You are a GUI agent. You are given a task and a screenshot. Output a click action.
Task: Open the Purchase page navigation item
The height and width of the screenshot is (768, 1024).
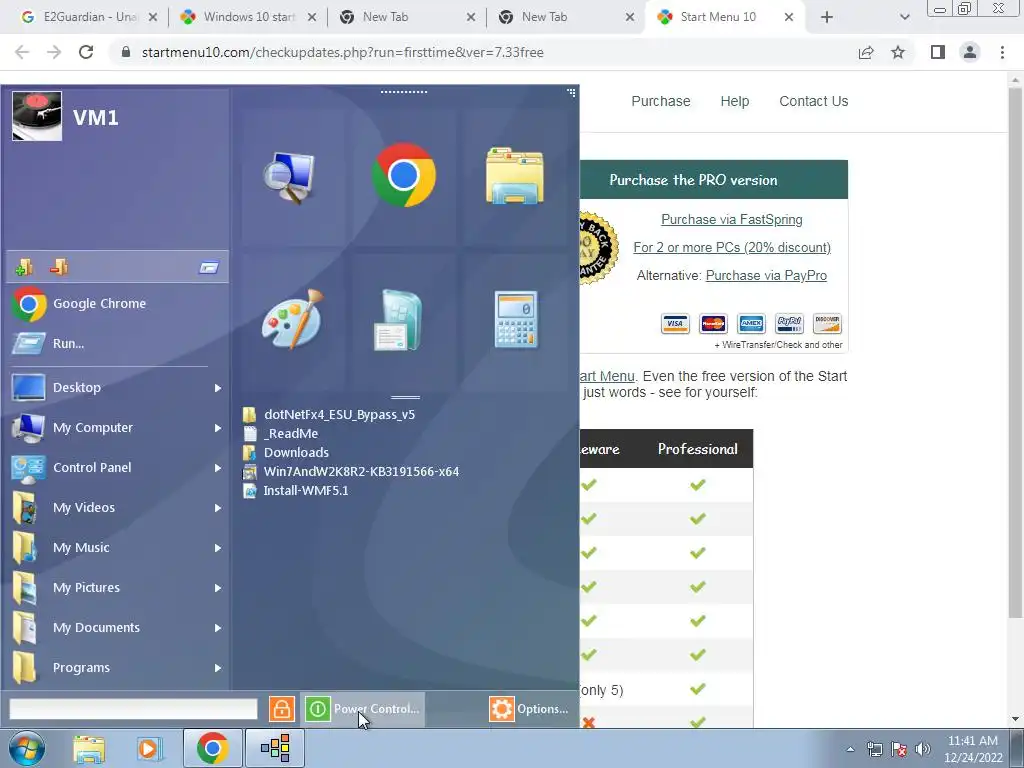coord(661,101)
